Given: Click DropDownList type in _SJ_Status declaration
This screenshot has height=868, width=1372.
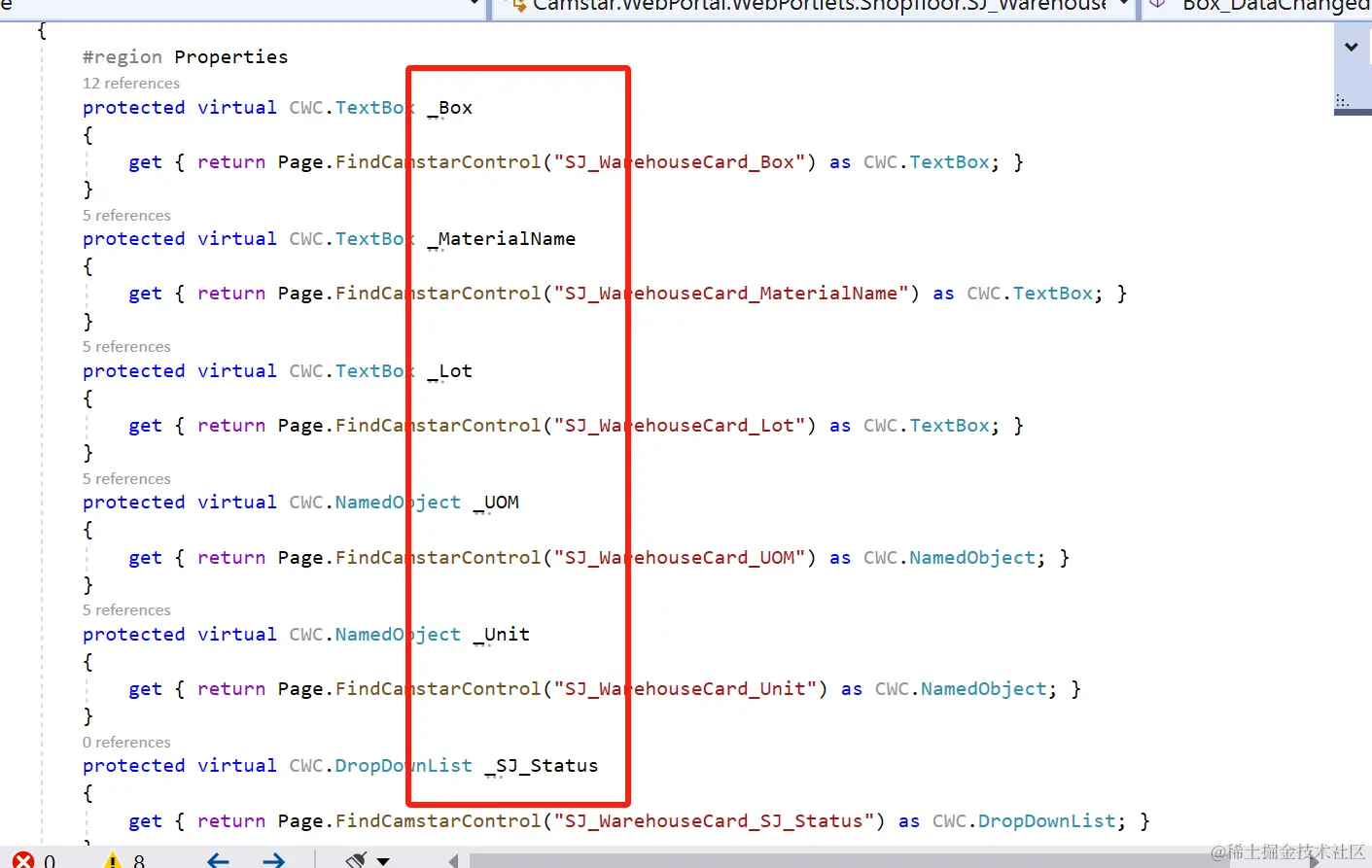Looking at the screenshot, I should (x=404, y=766).
